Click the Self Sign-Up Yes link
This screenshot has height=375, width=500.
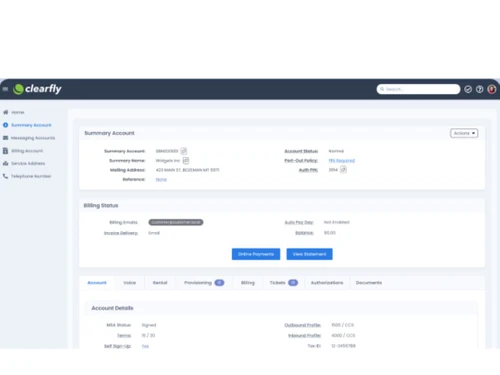[x=145, y=346]
